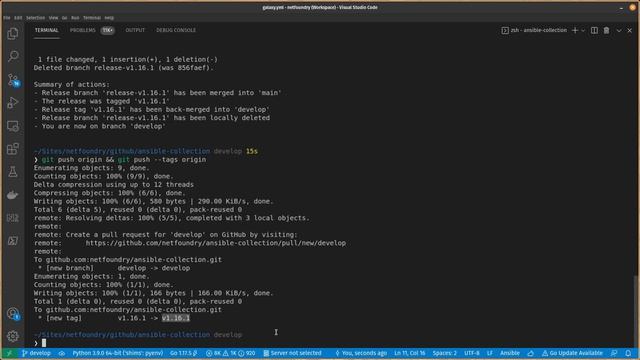Open the Go menu
Viewport: 640px width, 360px height.
point(64,18)
